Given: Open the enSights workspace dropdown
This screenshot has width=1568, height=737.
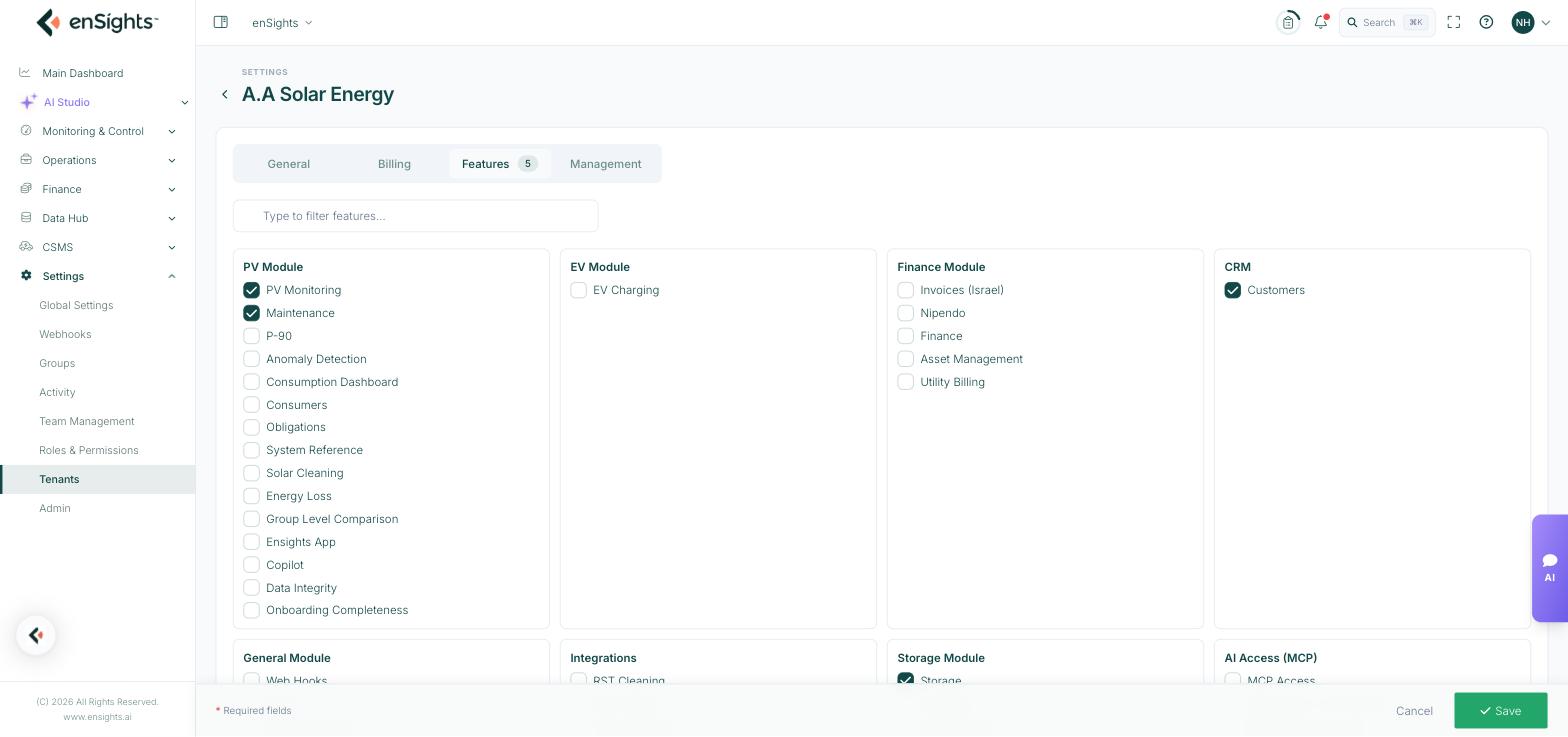Looking at the screenshot, I should pos(283,22).
